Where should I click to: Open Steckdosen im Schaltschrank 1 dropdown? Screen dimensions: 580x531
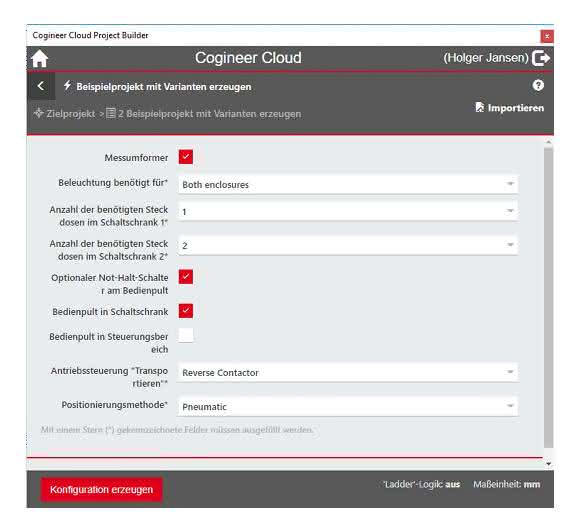tap(347, 212)
